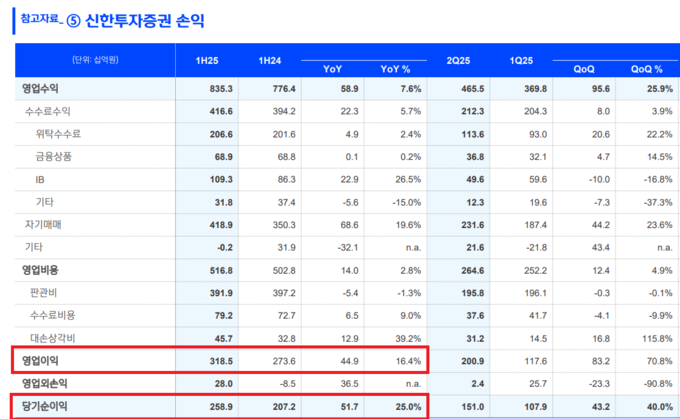Click 109.3 in the IB row
The width and height of the screenshot is (680, 419).
coord(221,180)
